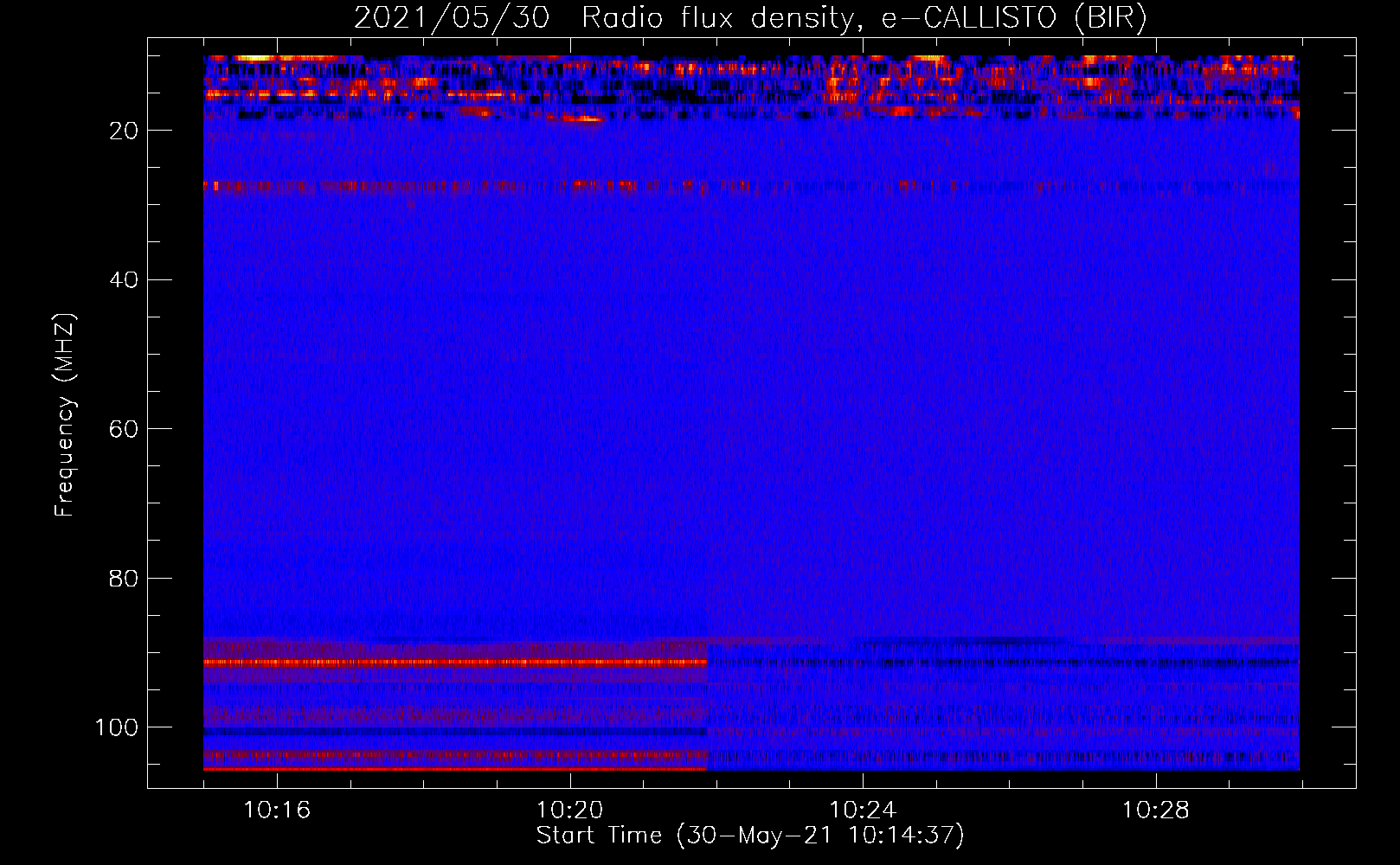Click the 80 MHz frequency tick label
This screenshot has height=865, width=1400.
click(124, 578)
